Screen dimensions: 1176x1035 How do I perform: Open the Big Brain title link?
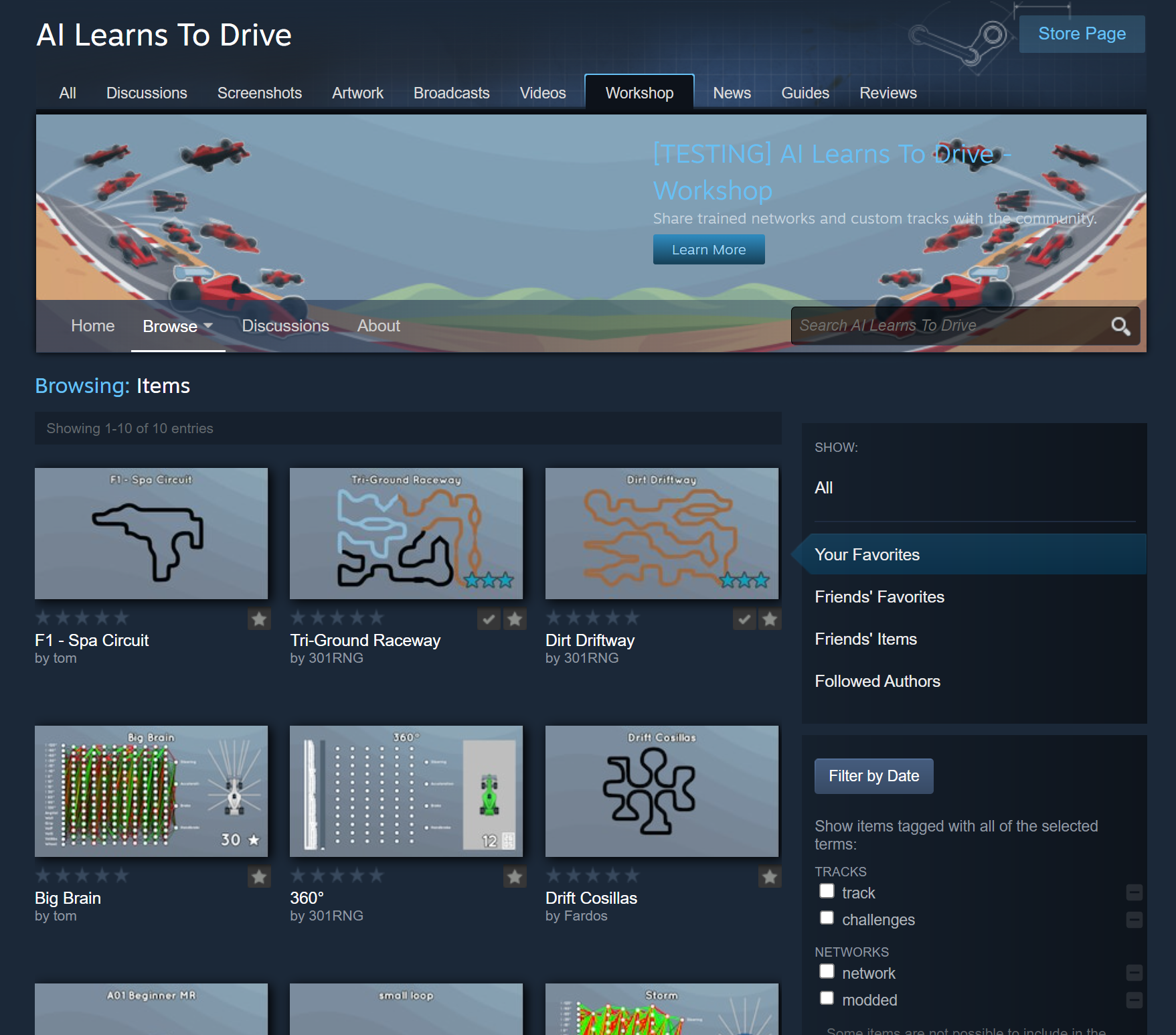(68, 898)
